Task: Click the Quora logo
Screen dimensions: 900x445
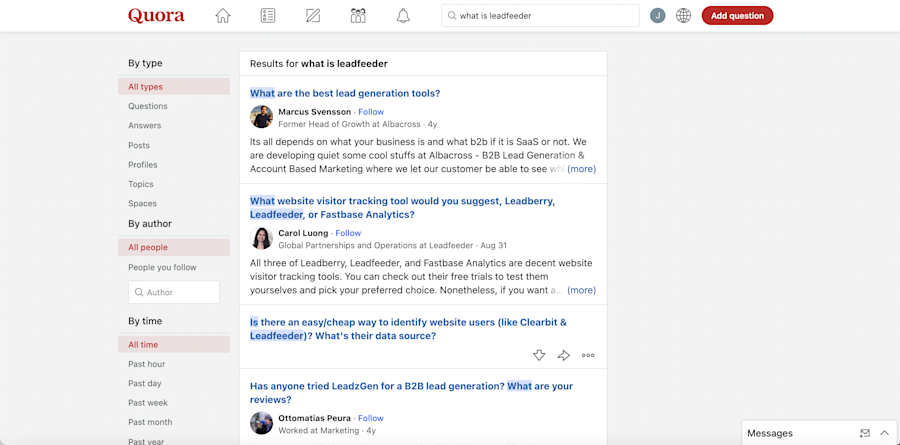Action: [156, 16]
